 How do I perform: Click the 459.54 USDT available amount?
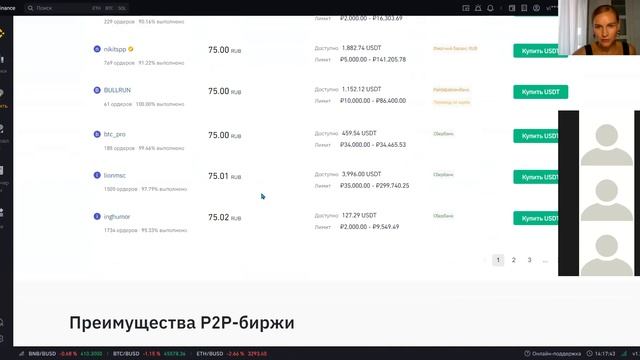tap(359, 133)
